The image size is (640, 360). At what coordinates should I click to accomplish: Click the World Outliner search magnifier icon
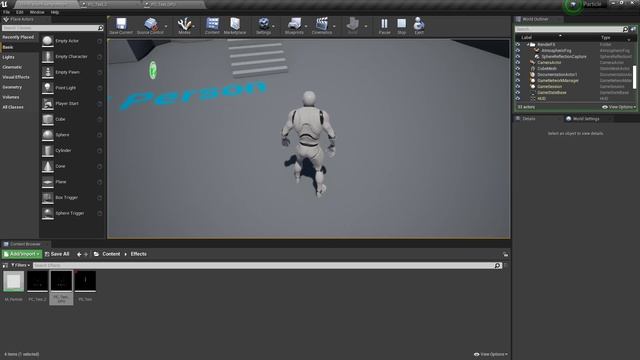625,29
